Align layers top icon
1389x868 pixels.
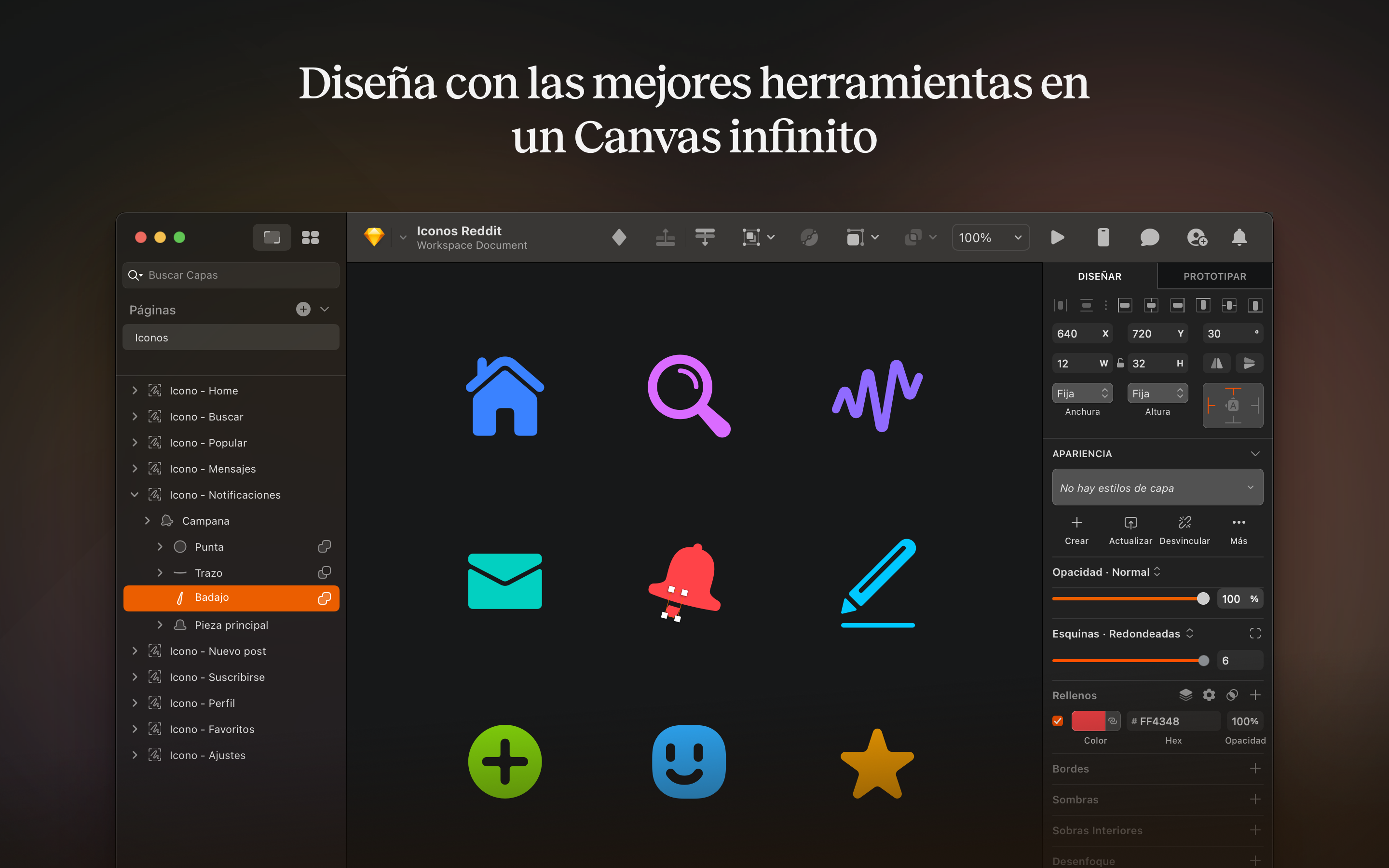click(x=1203, y=305)
